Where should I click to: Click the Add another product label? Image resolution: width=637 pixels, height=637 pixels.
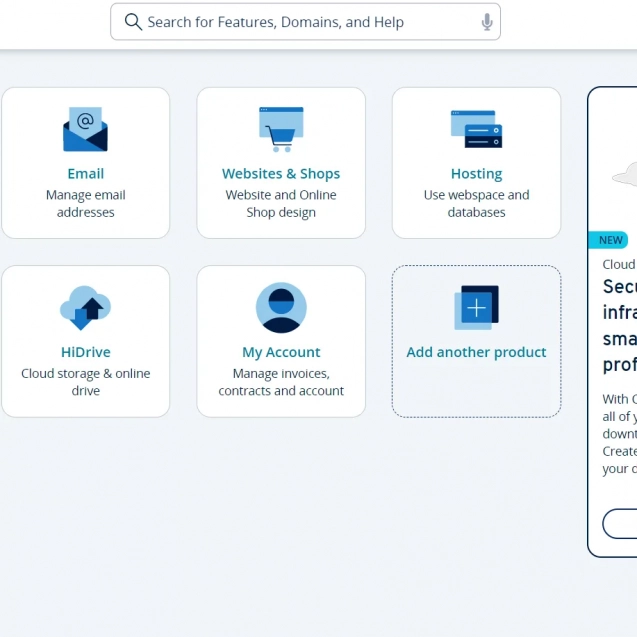point(476,352)
